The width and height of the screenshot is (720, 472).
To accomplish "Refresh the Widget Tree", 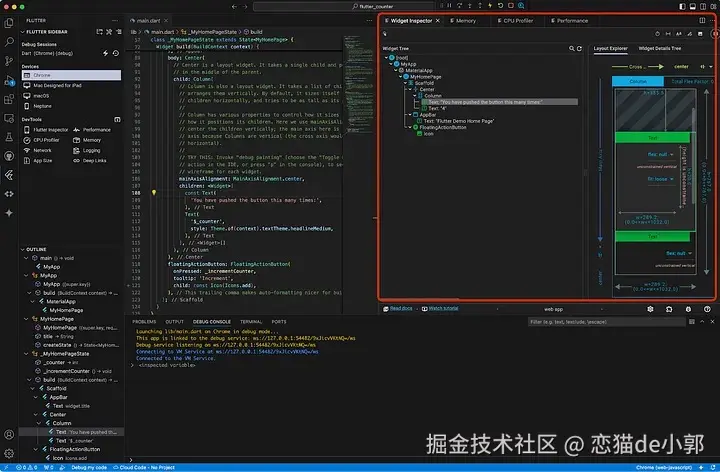I will (x=579, y=48).
